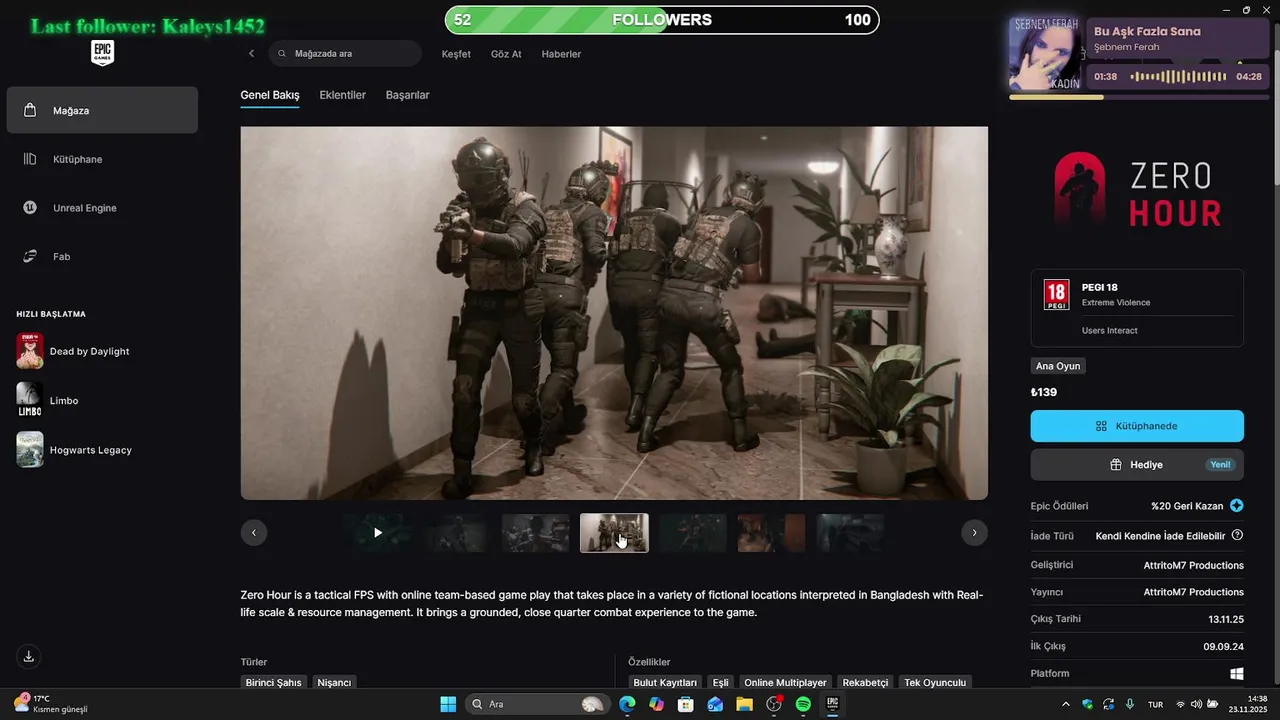
Task: Click the plus icon beside %20 Geri Kazan
Action: point(1237,506)
